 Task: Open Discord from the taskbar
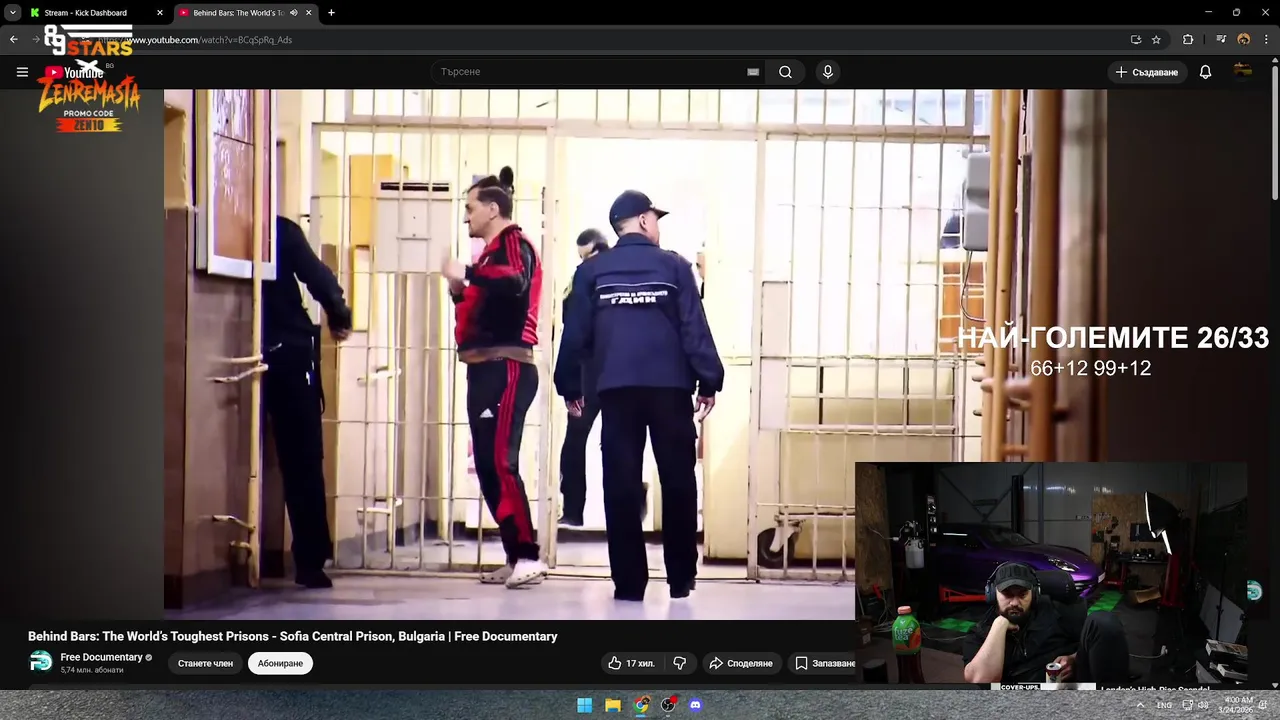[696, 705]
